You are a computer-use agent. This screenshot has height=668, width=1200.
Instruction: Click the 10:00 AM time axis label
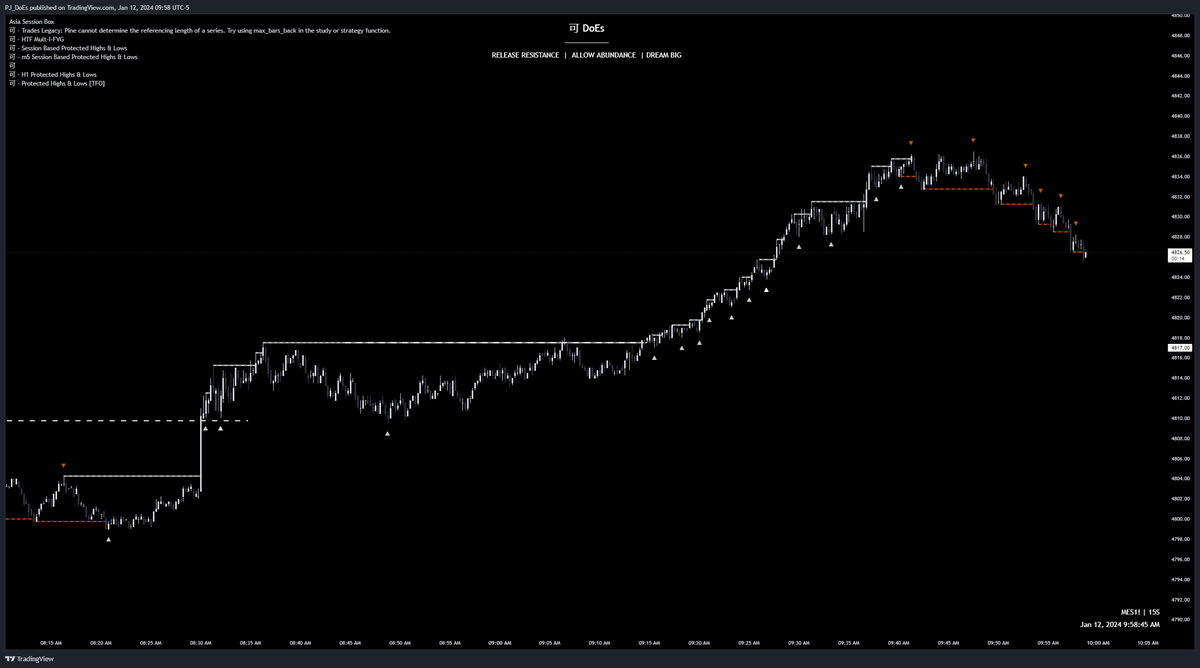pos(1097,644)
